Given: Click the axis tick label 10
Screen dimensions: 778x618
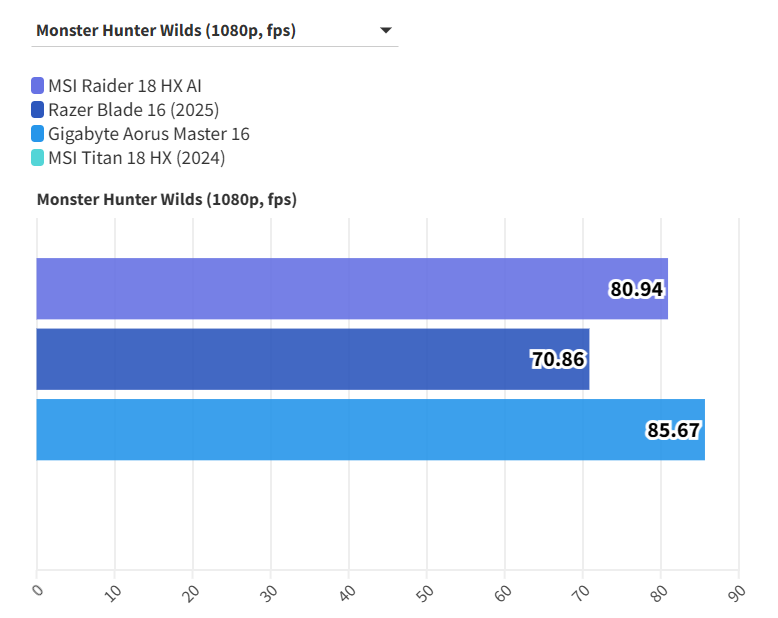Looking at the screenshot, I should 113,593.
